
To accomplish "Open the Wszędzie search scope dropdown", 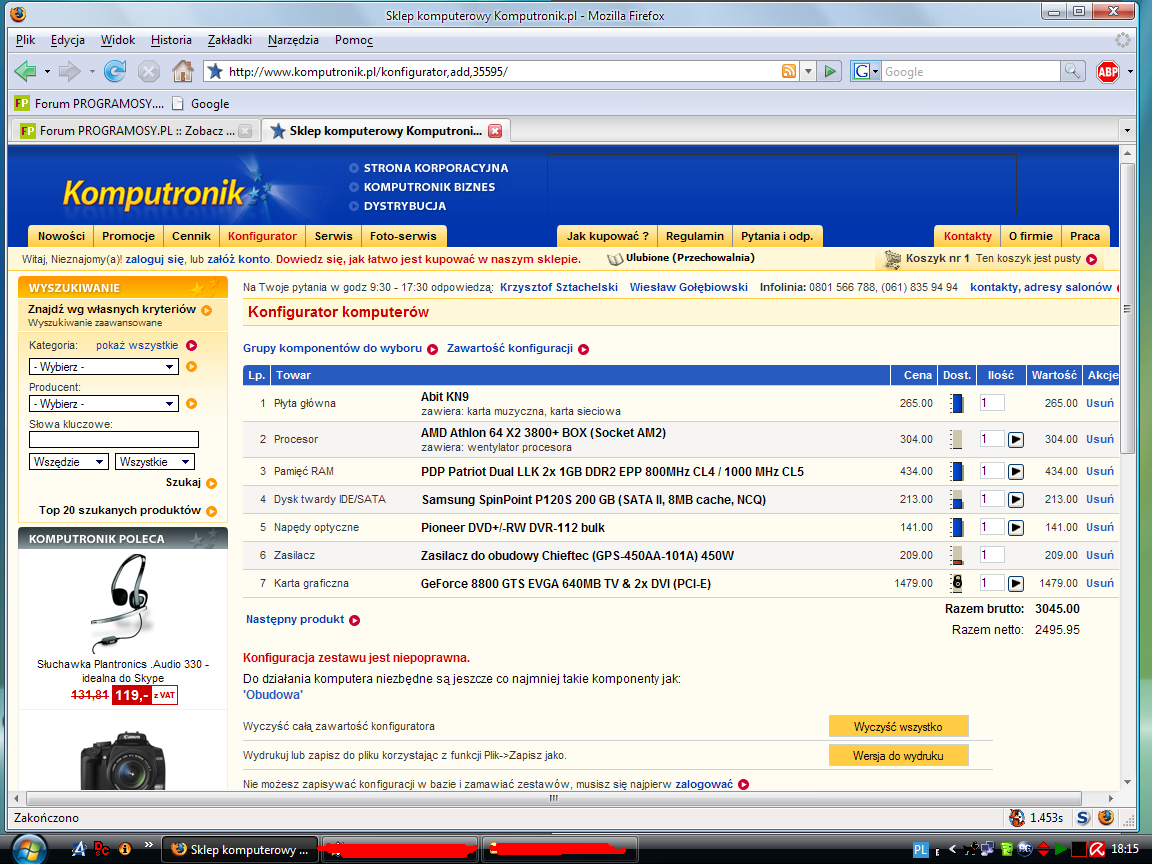I will [x=69, y=461].
